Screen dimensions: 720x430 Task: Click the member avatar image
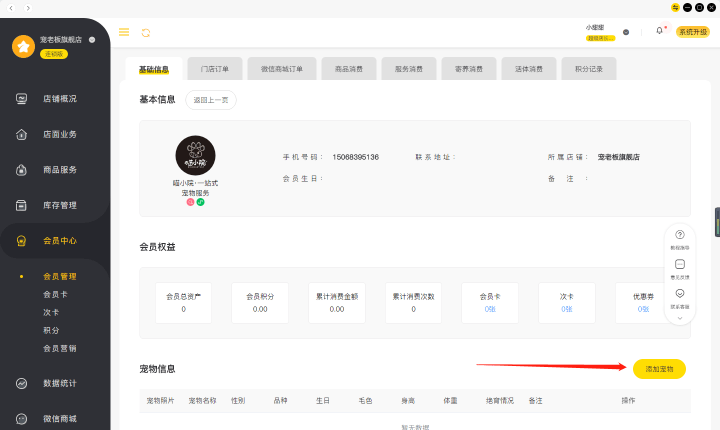(x=195, y=155)
